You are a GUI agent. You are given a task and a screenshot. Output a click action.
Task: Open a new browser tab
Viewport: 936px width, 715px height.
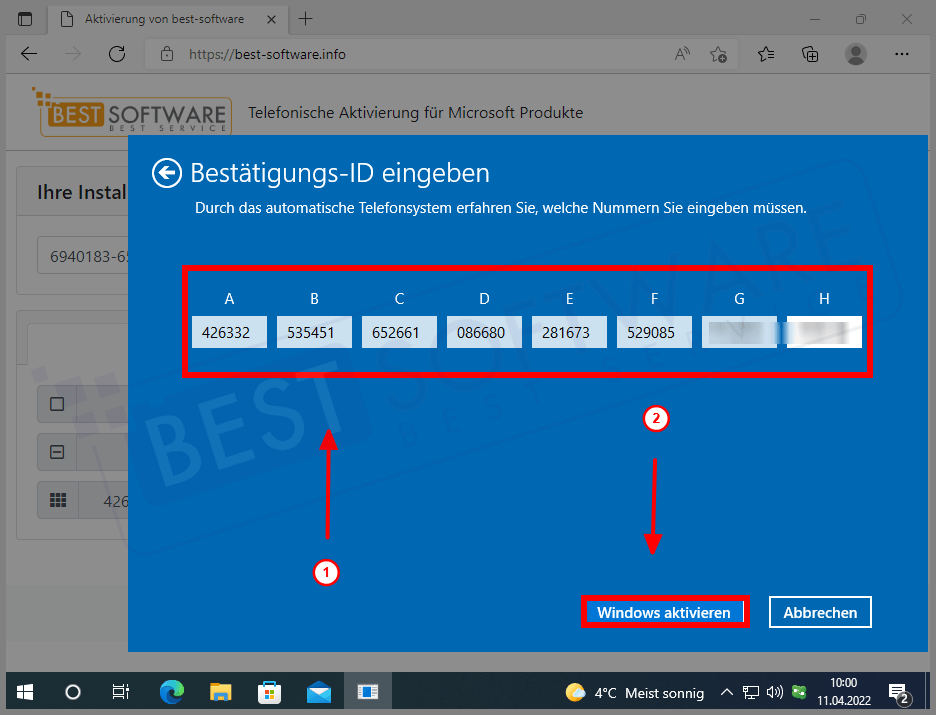tap(306, 18)
